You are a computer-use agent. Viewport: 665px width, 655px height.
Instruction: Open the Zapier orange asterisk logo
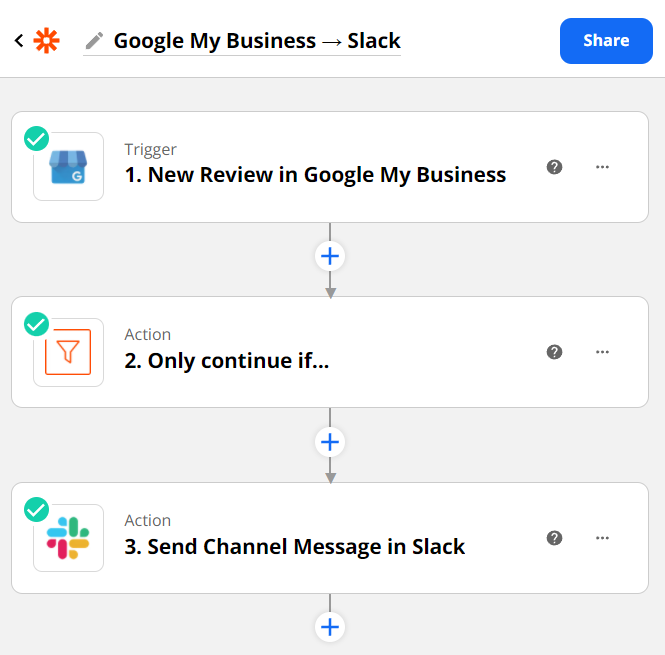(46, 41)
